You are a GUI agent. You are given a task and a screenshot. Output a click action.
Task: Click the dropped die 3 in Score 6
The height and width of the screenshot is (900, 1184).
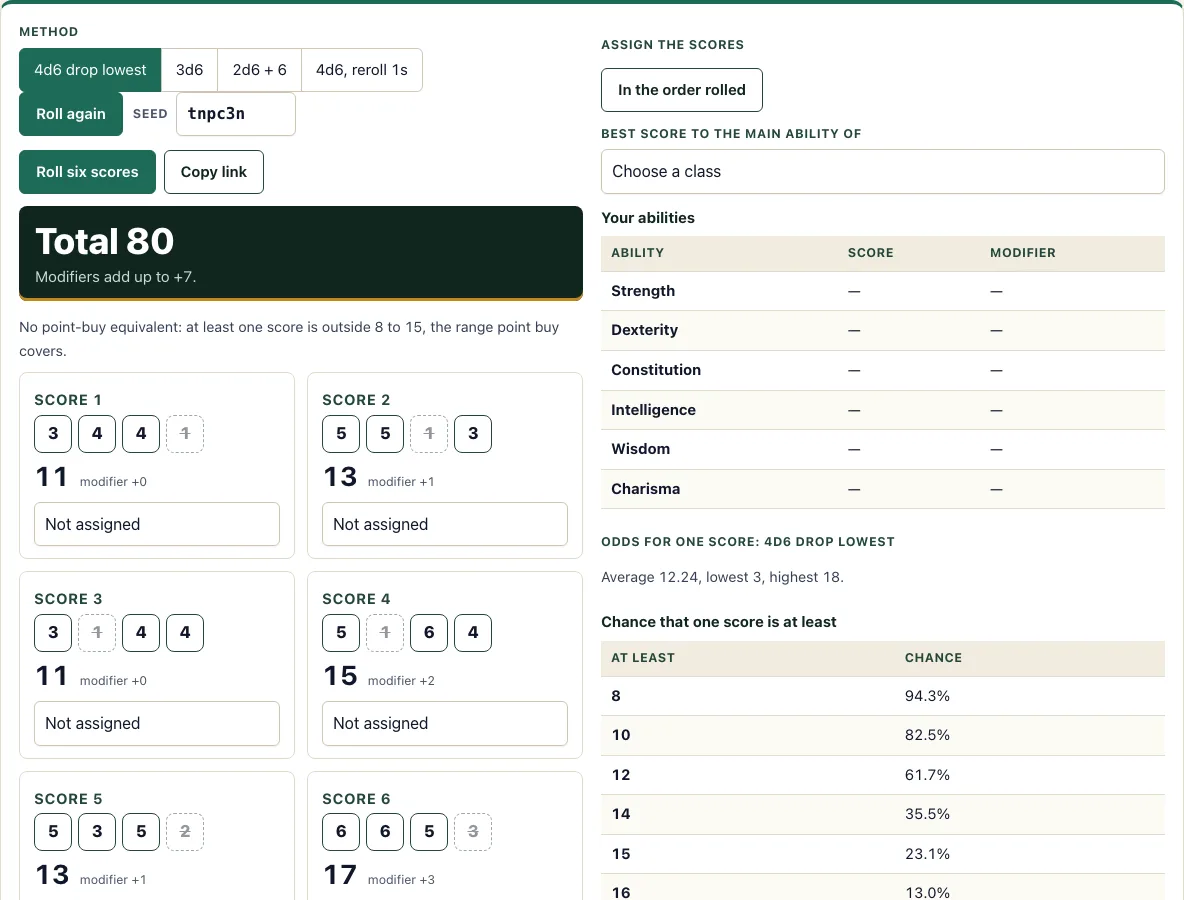(473, 832)
